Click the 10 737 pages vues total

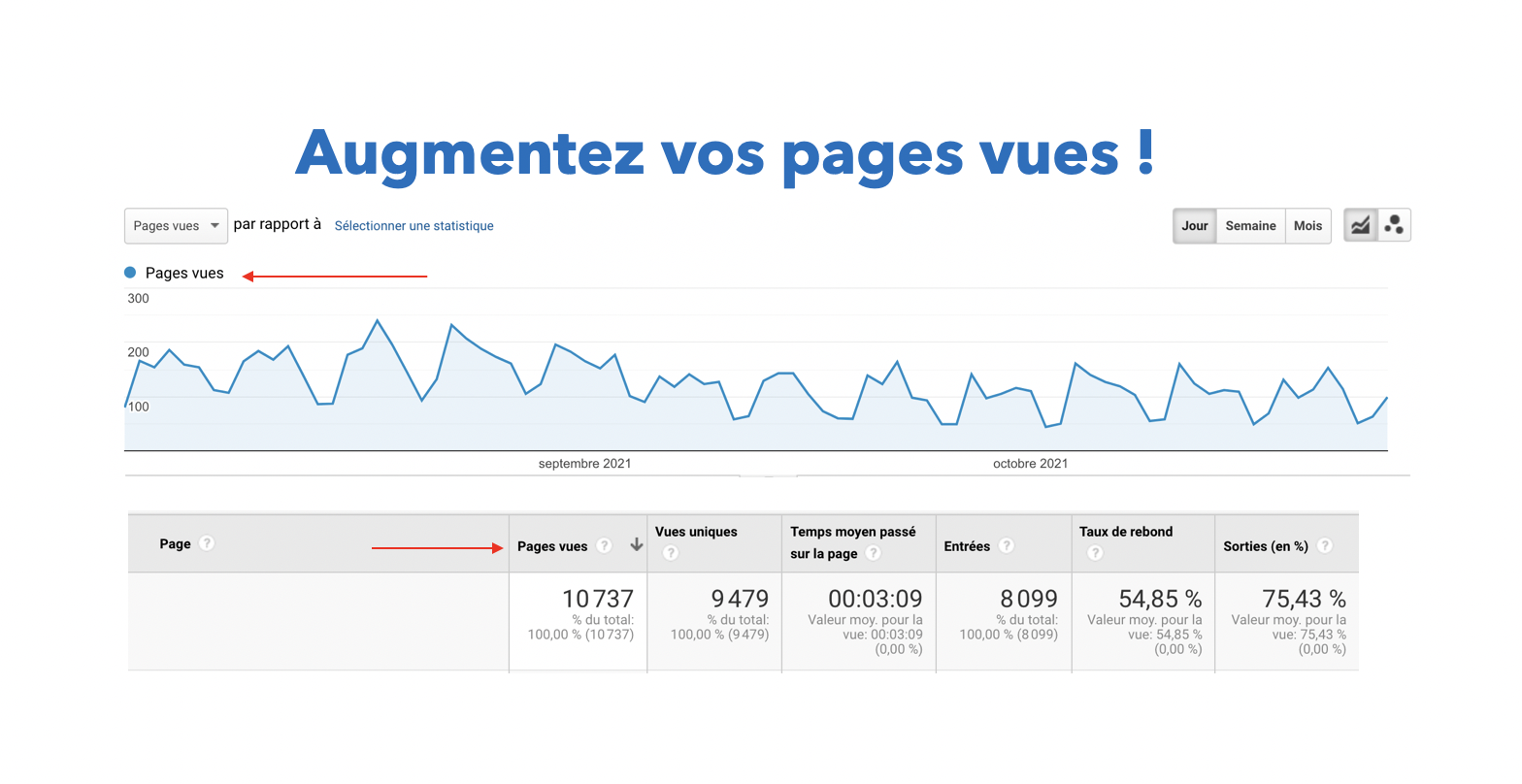(598, 599)
